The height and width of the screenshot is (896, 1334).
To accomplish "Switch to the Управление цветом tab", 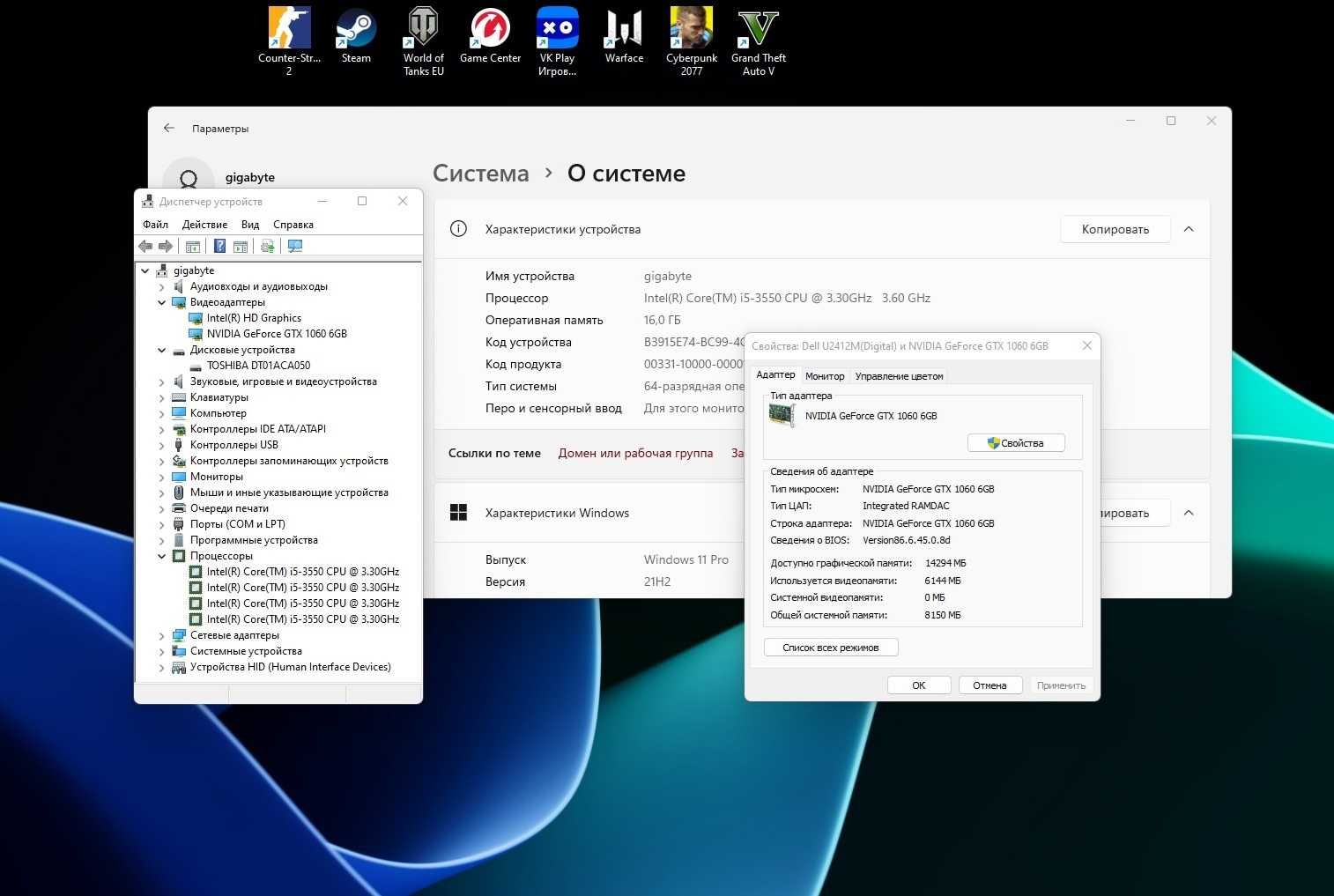I will (x=899, y=376).
